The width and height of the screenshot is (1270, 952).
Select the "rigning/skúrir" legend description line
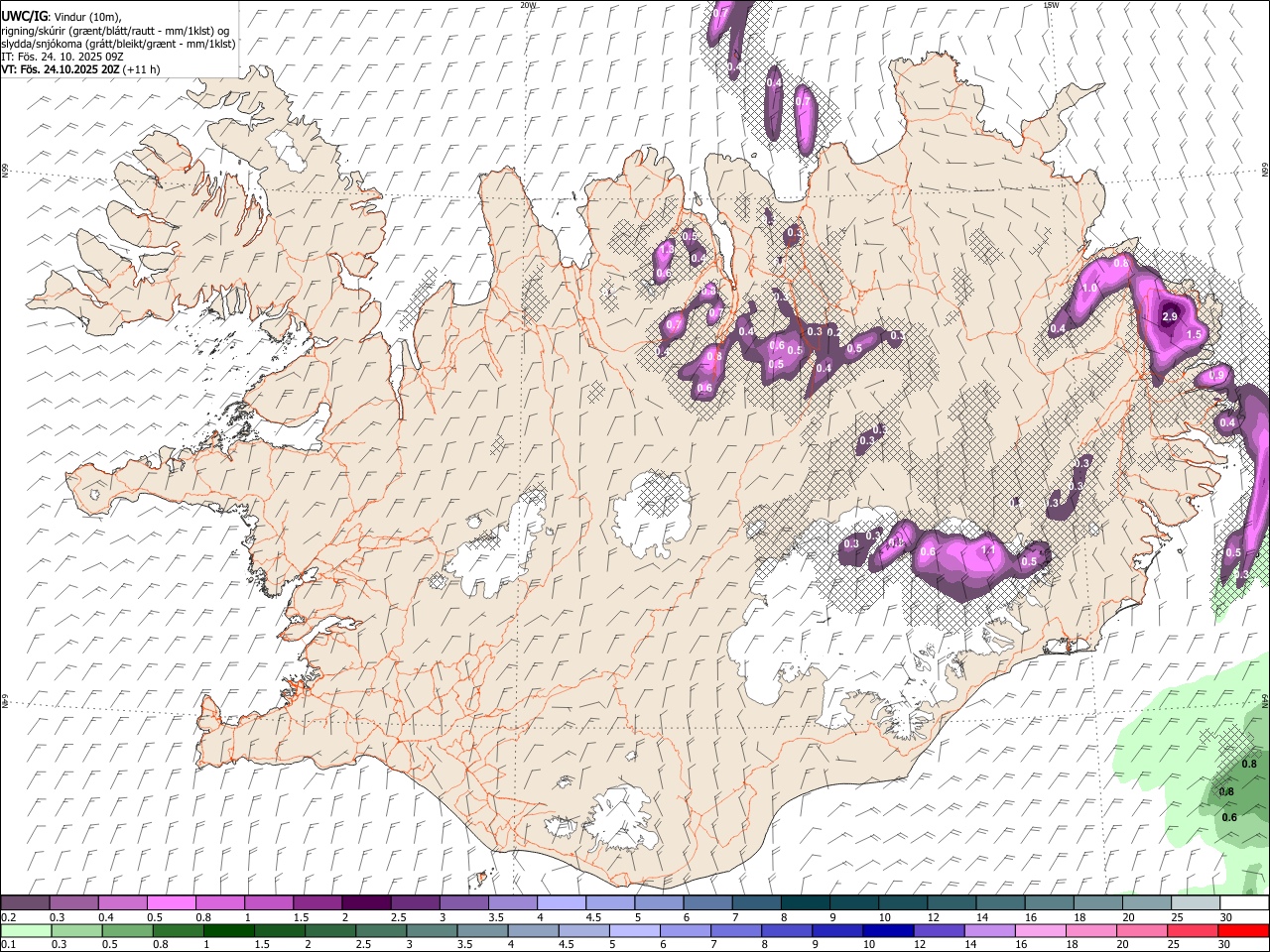(115, 31)
